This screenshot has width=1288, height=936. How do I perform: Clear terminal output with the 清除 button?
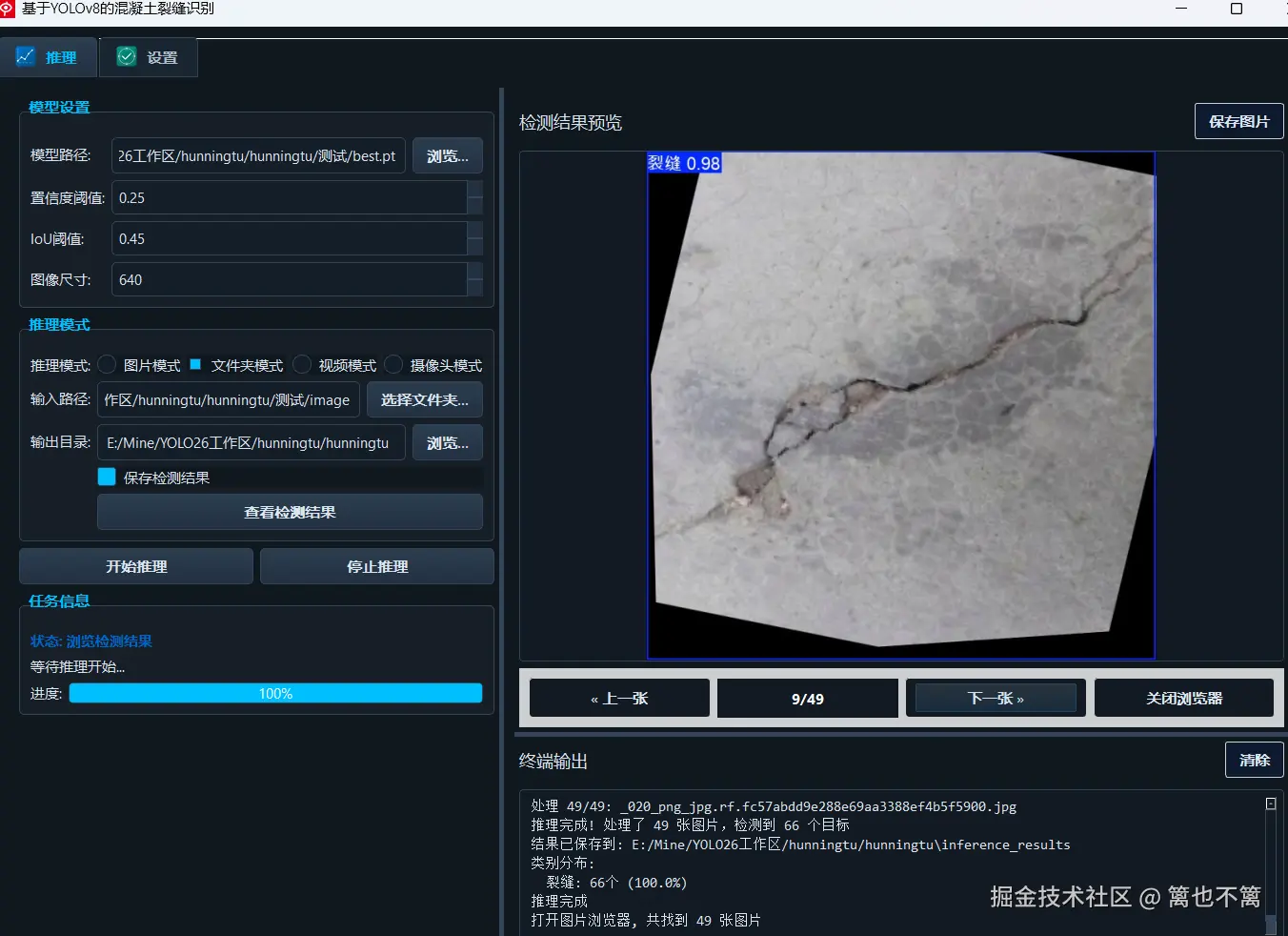click(x=1254, y=760)
